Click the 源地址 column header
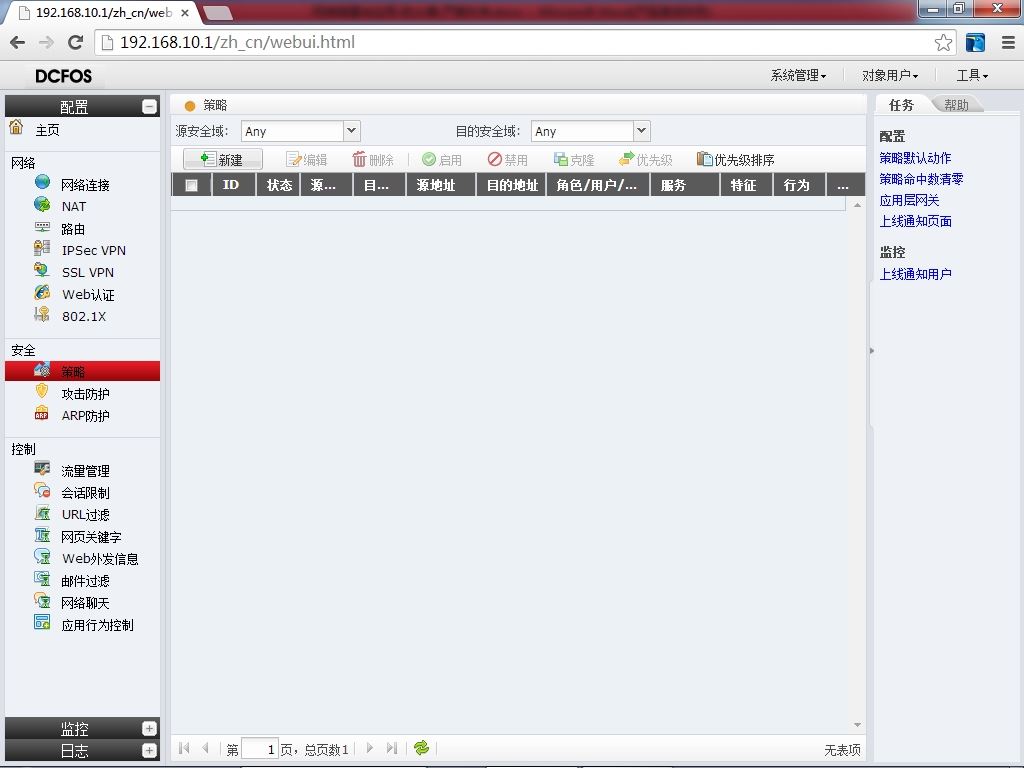The height and width of the screenshot is (768, 1024). (x=441, y=185)
